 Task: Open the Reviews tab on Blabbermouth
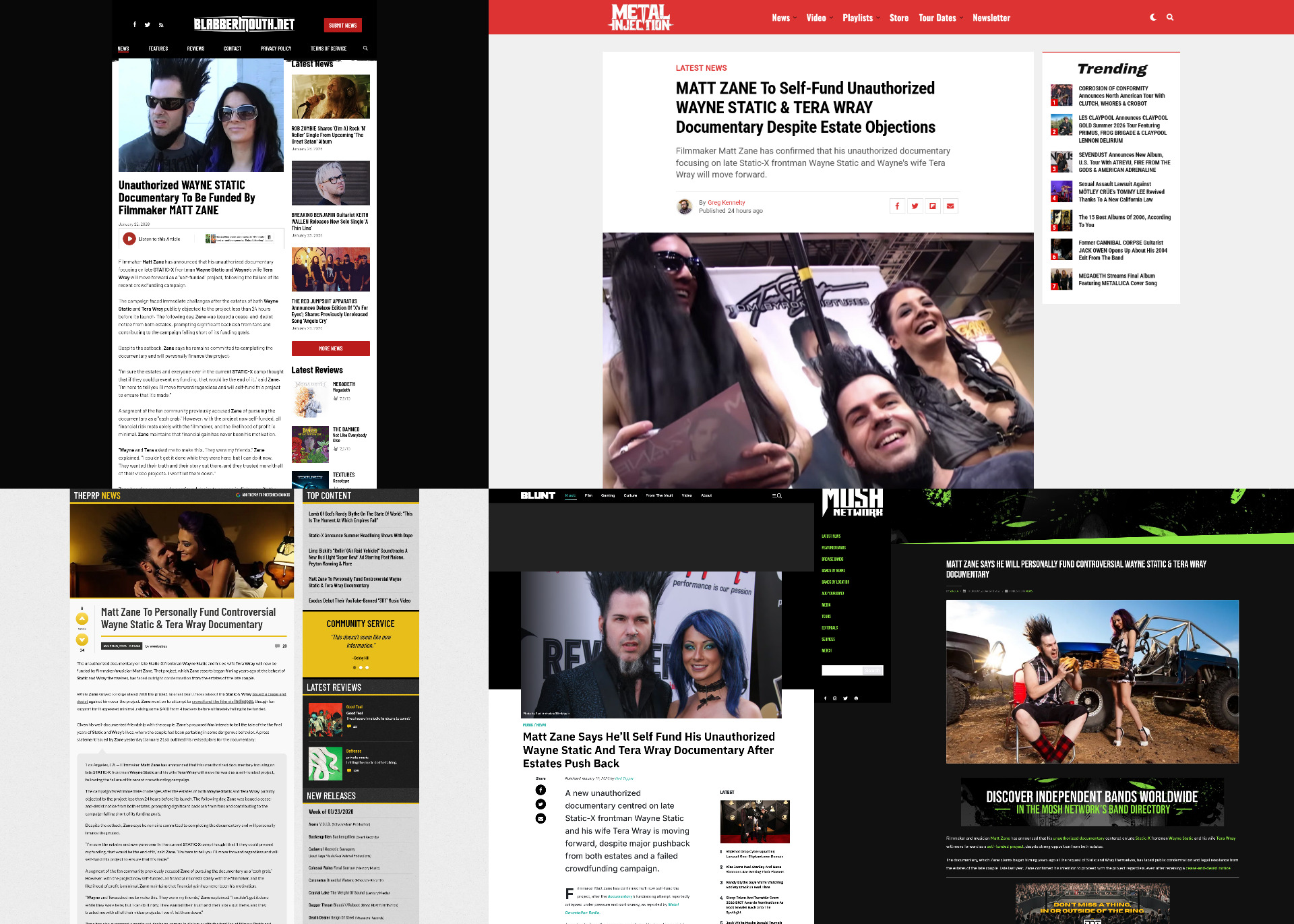click(x=195, y=49)
